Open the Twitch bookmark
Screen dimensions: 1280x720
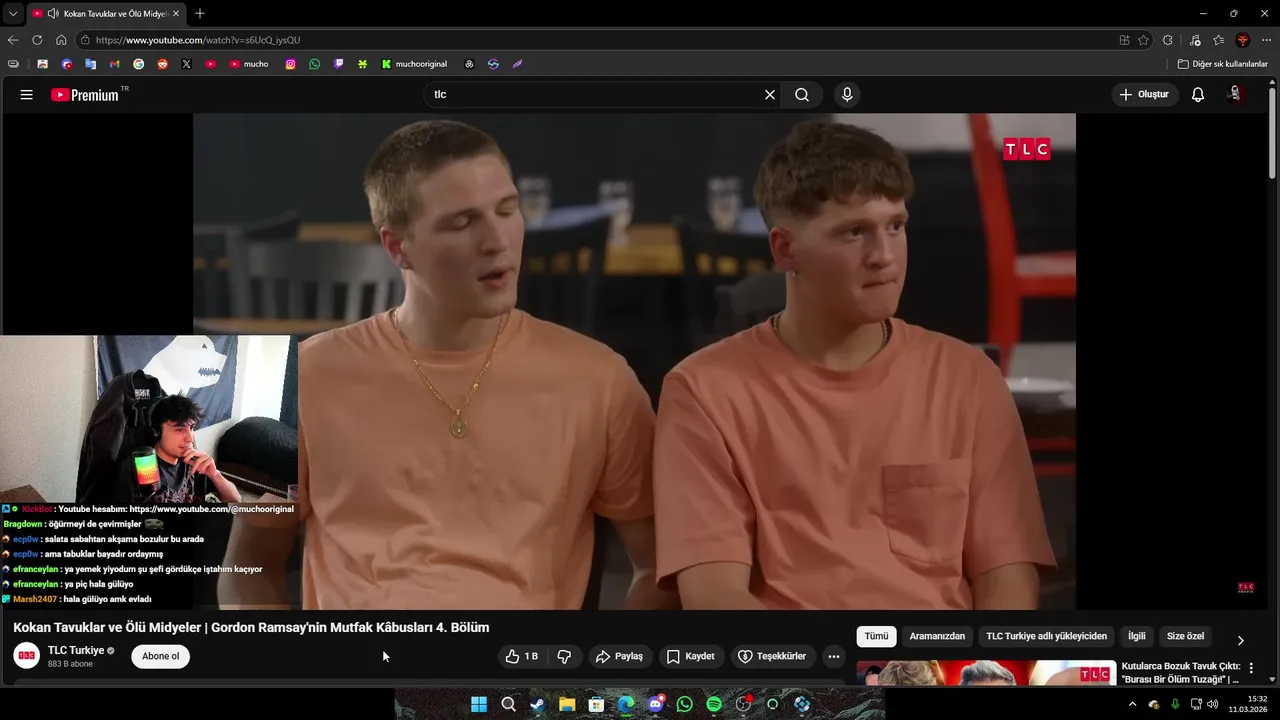[339, 64]
